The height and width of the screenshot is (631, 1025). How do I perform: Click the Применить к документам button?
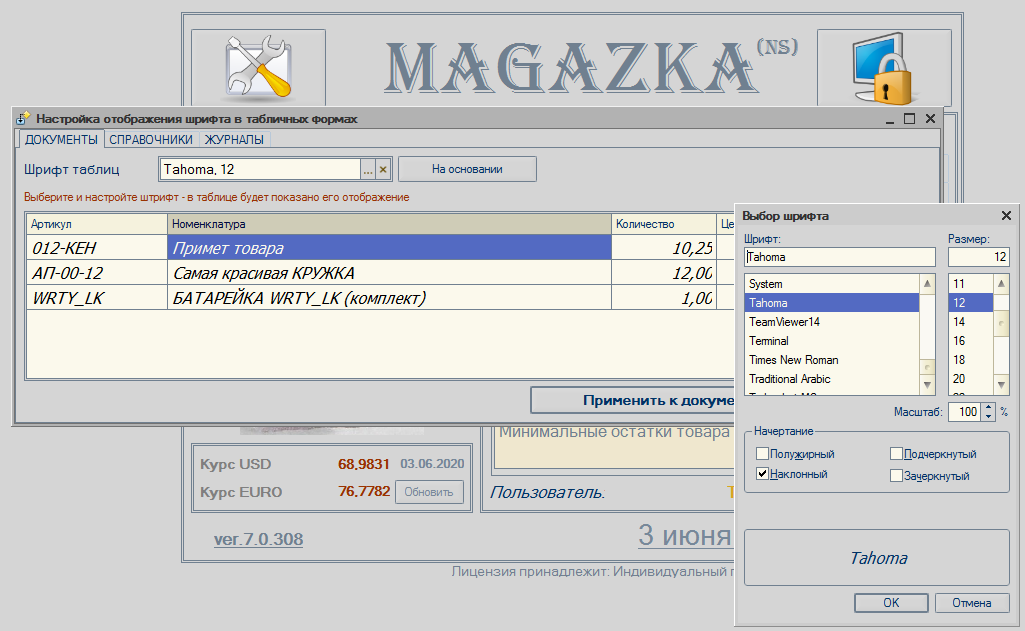633,400
